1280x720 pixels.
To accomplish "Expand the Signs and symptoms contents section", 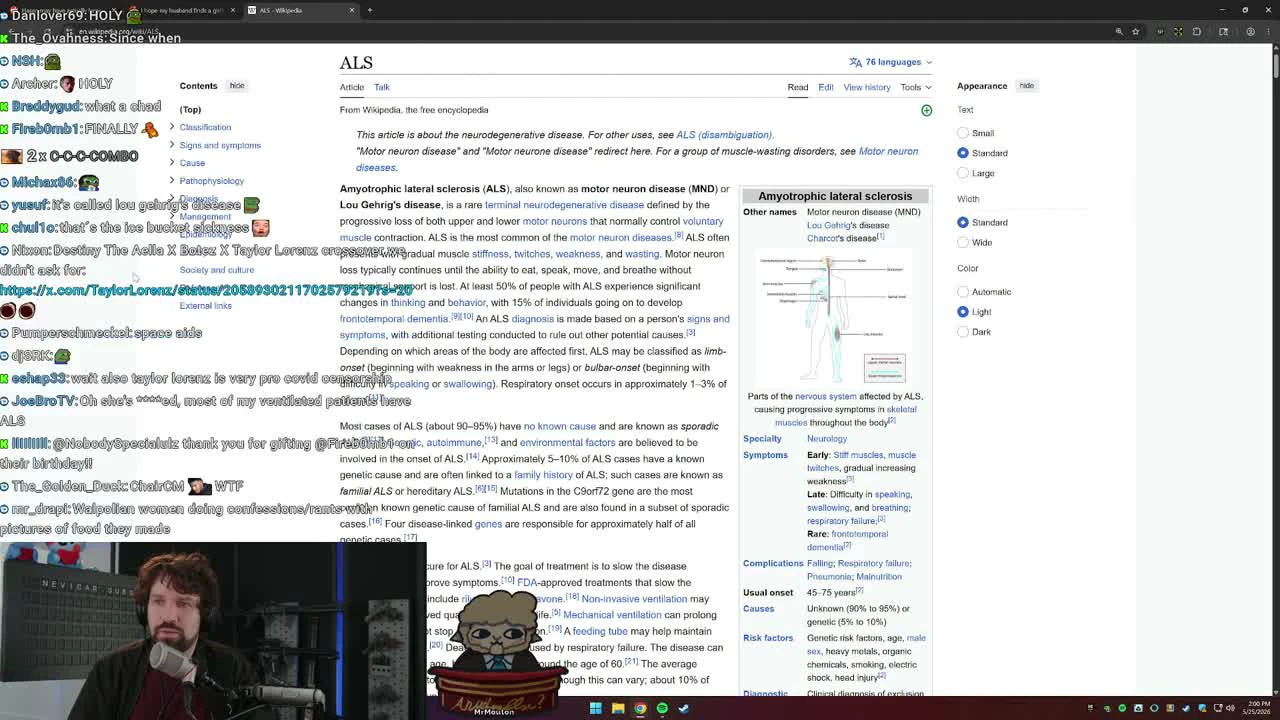I will click(172, 145).
